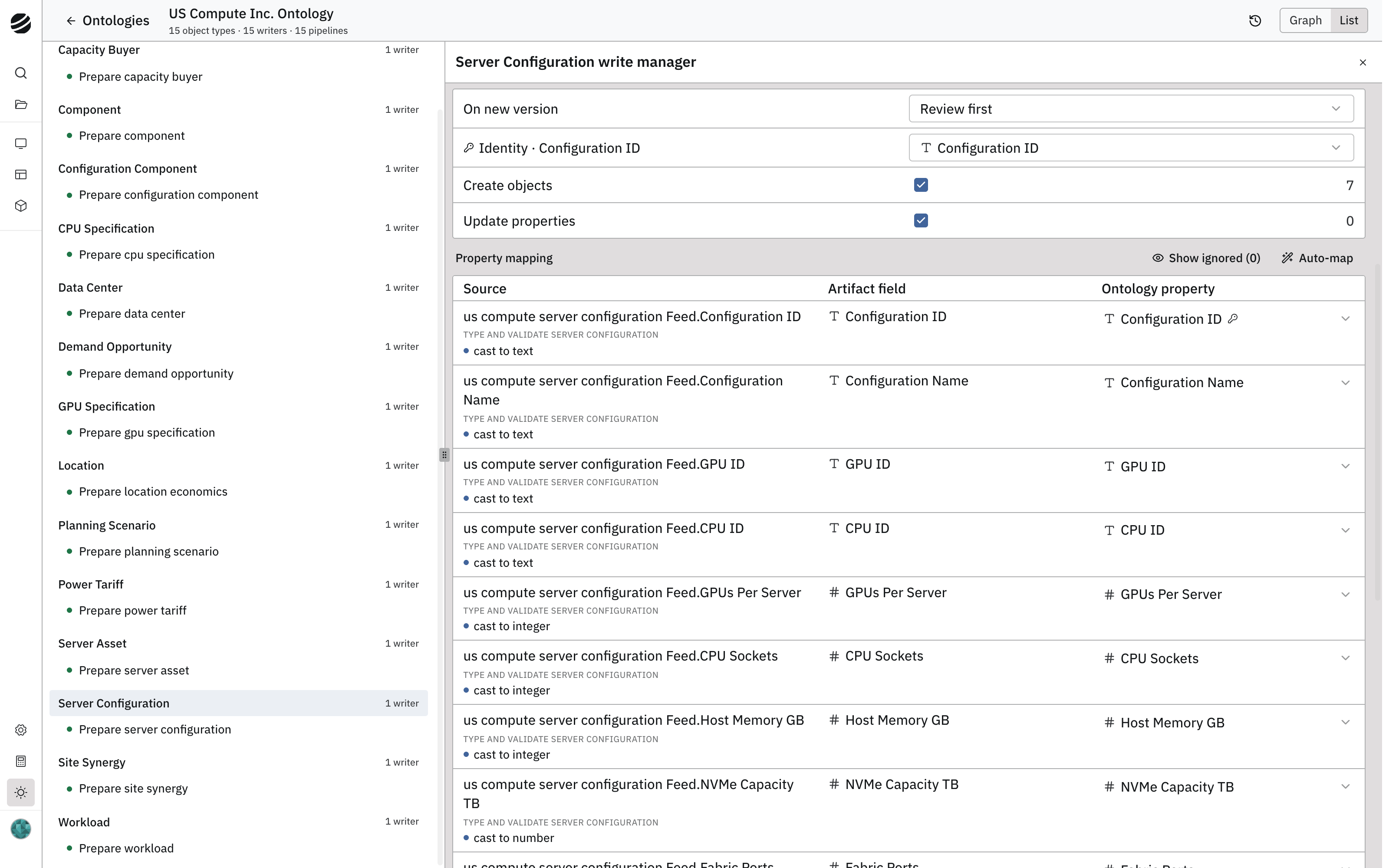This screenshot has width=1389, height=868.
Task: Expand GPU ID ontology property chevron
Action: (x=1345, y=466)
